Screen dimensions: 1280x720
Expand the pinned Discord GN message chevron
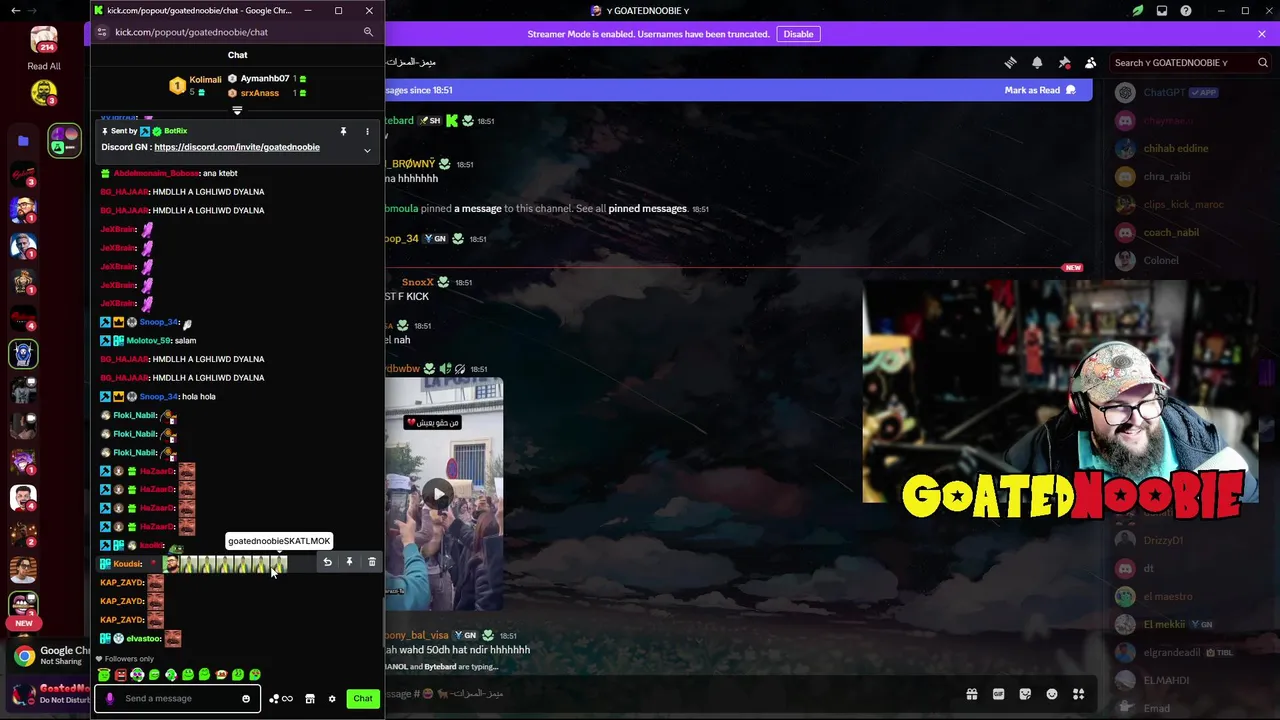[367, 151]
